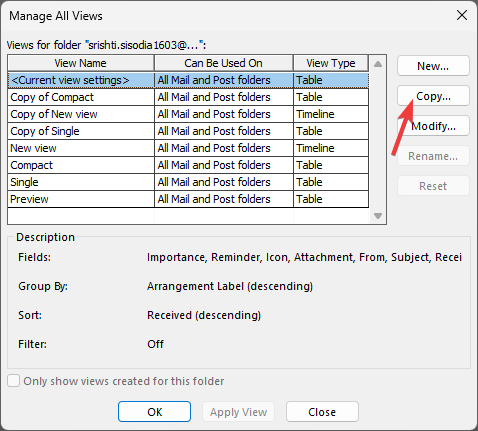Click the OK button
This screenshot has height=431, width=478.
pyautogui.click(x=154, y=412)
